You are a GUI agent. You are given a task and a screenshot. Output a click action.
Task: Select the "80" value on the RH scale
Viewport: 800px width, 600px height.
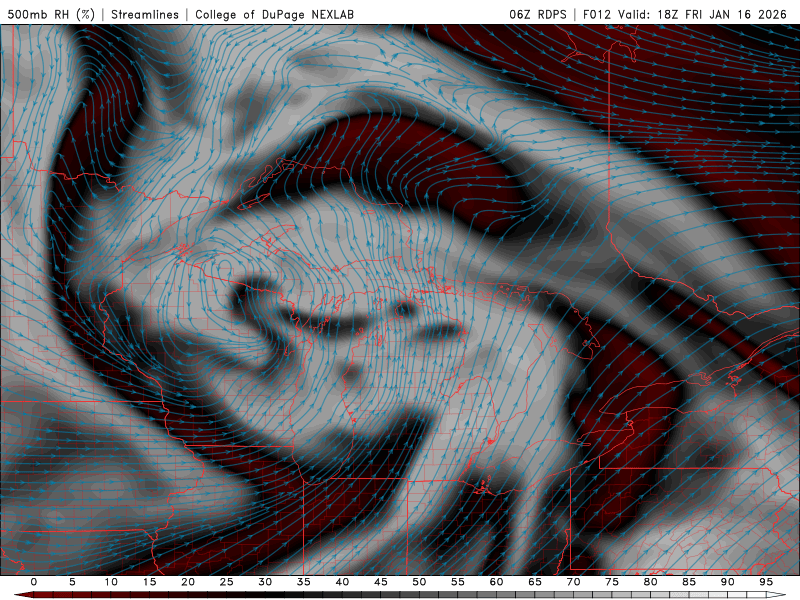[650, 582]
